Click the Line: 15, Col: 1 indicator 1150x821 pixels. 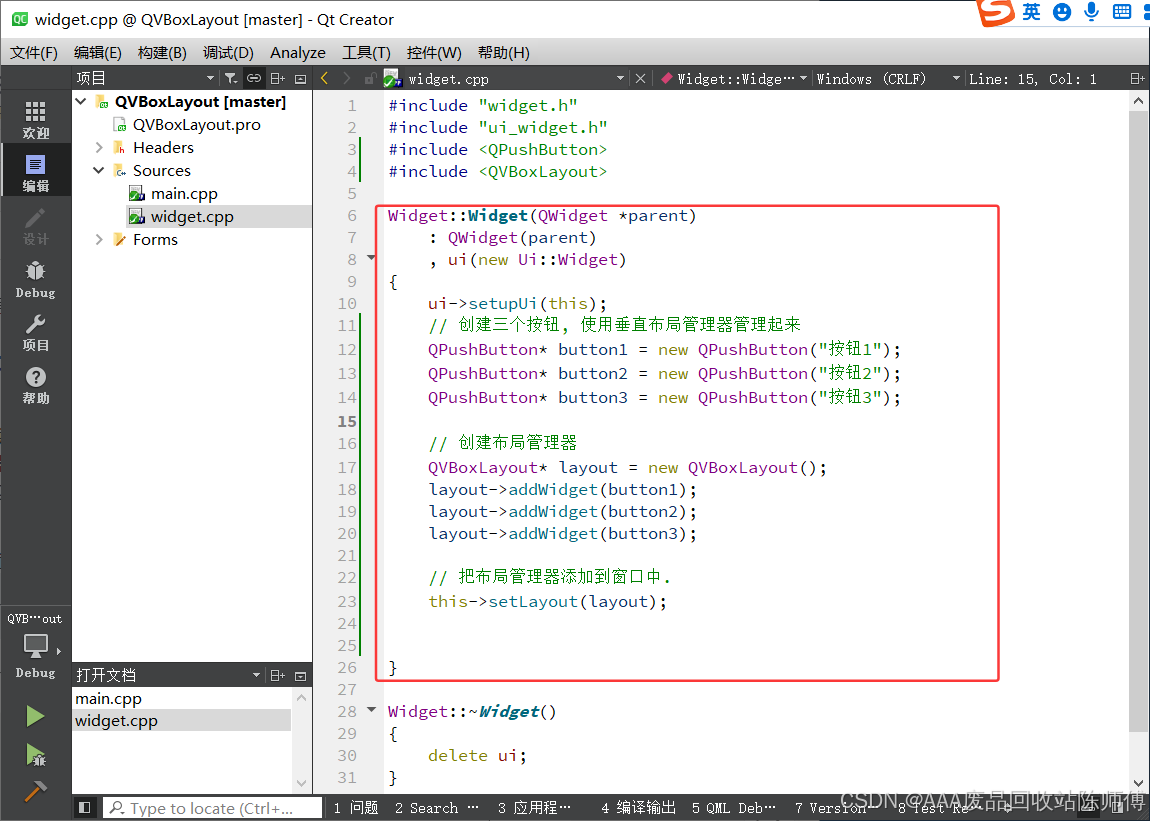click(1033, 78)
